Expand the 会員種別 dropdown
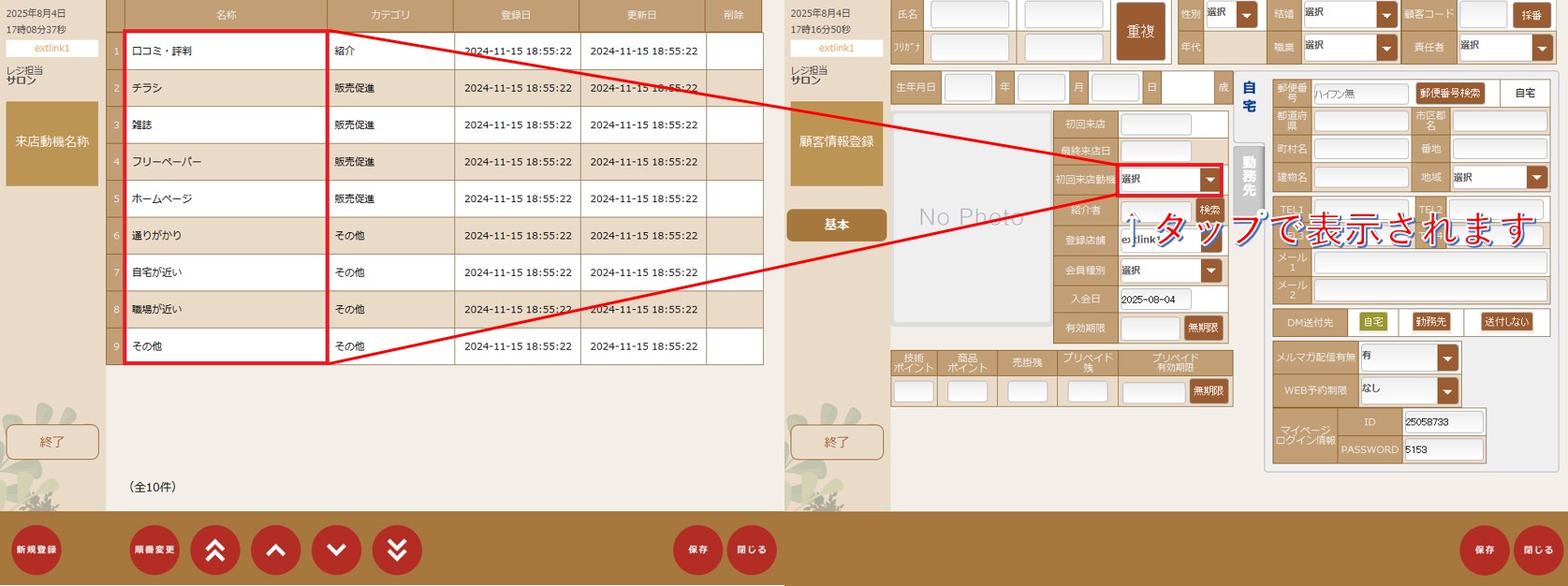The height and width of the screenshot is (586, 1568). (x=1210, y=271)
